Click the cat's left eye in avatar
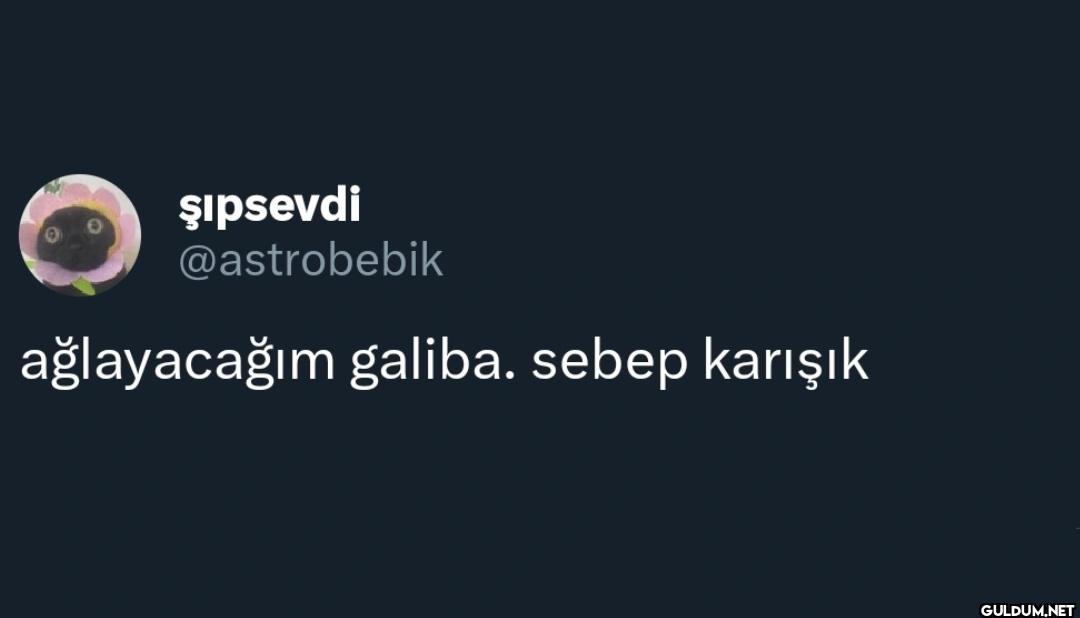Image resolution: width=1080 pixels, height=618 pixels. 53,235
